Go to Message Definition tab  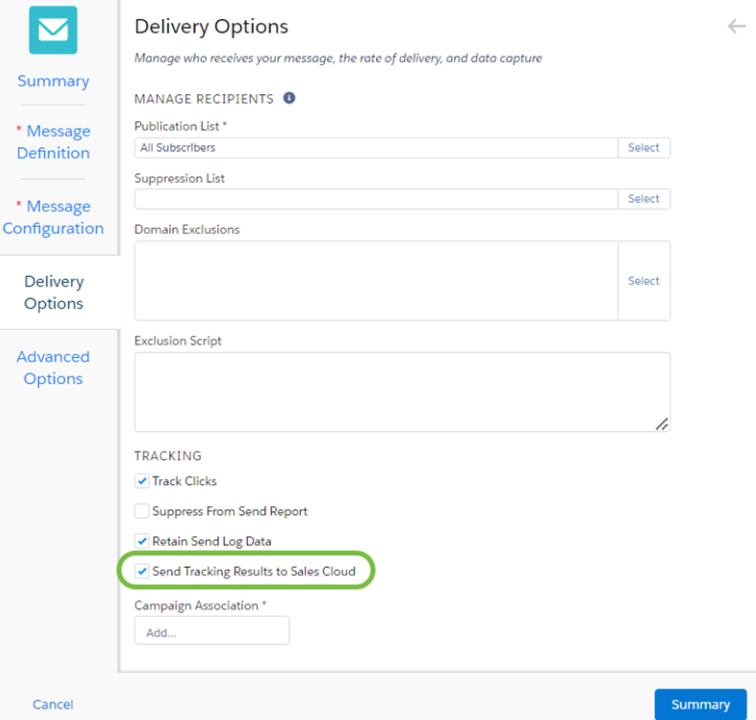point(53,142)
